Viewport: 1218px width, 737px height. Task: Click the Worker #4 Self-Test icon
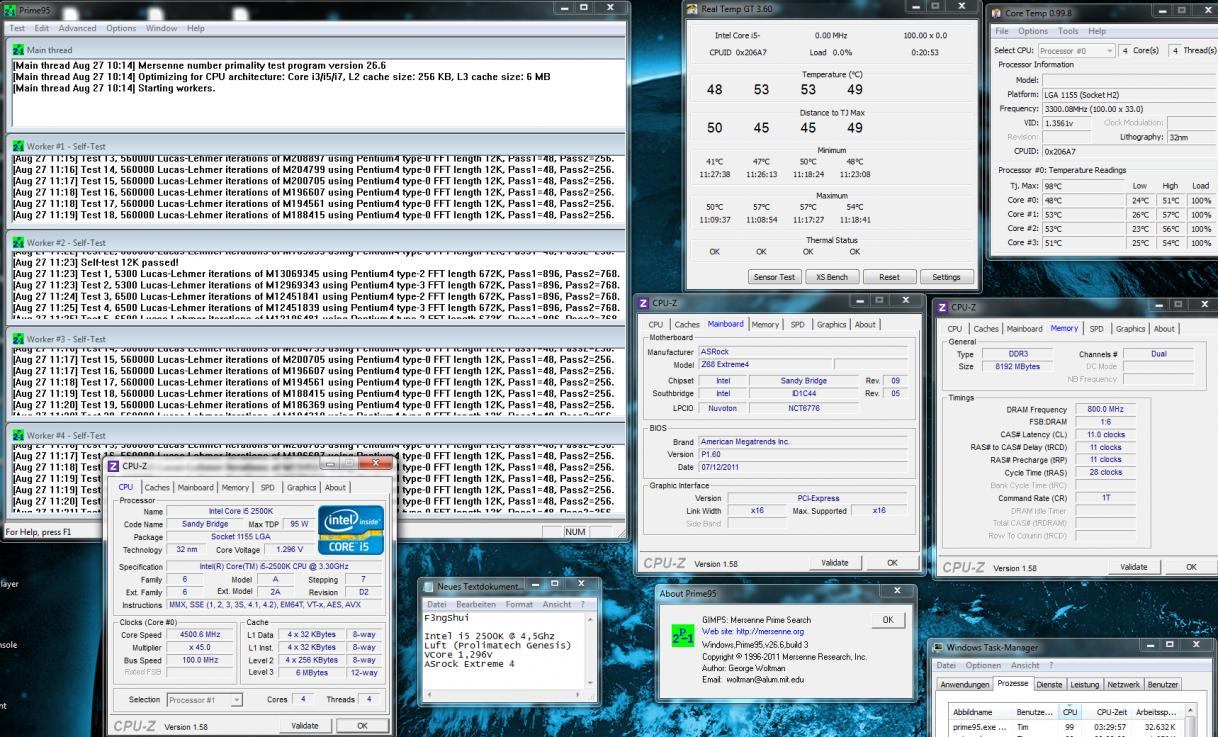pos(18,435)
